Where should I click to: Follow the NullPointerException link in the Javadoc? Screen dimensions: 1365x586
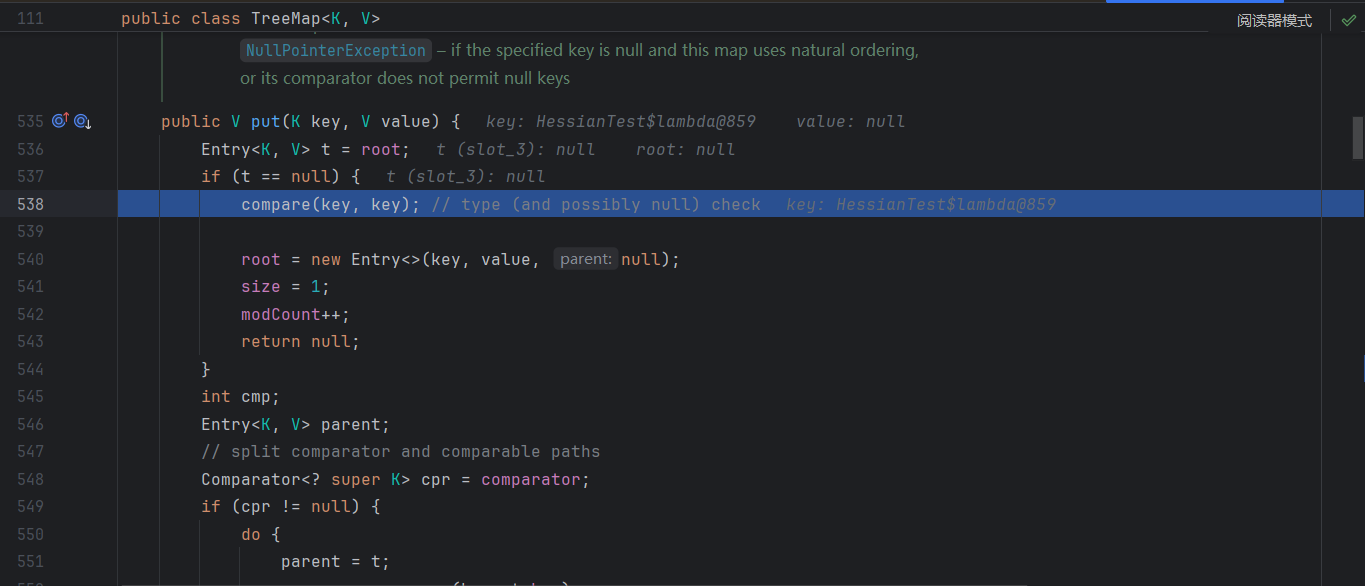coord(336,50)
